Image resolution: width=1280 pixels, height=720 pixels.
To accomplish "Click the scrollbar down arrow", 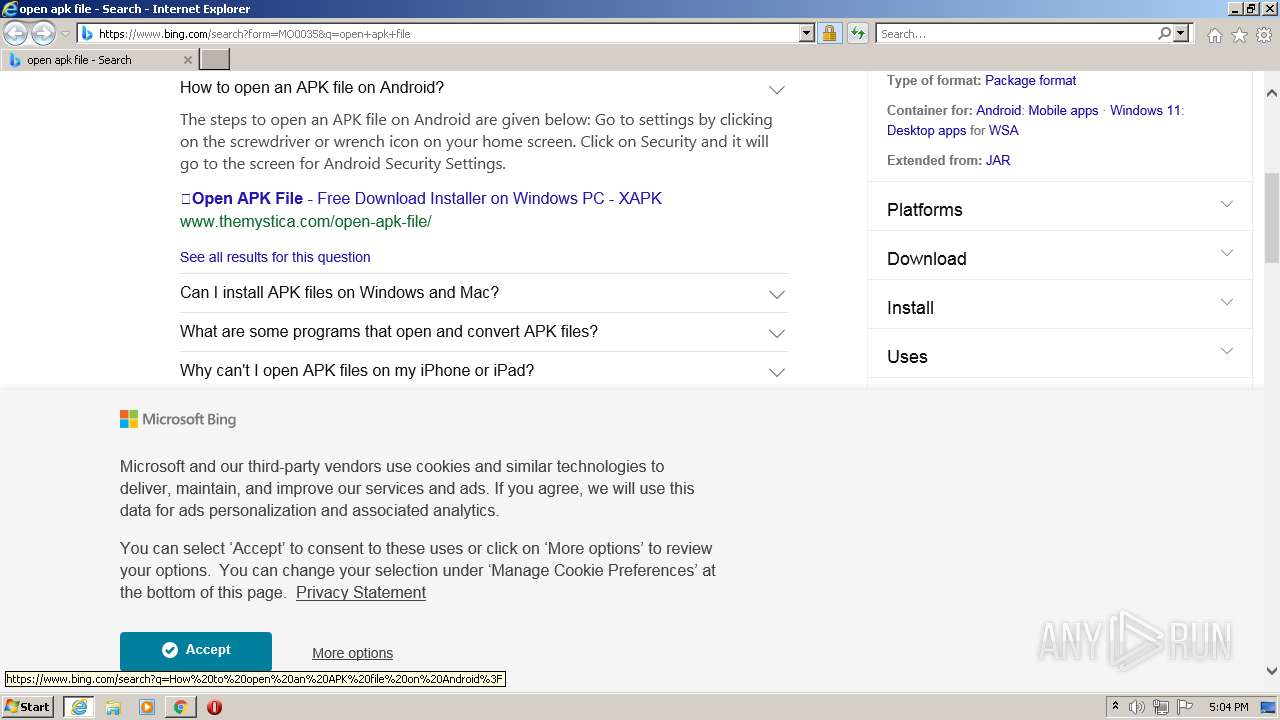I will pyautogui.click(x=1272, y=671).
